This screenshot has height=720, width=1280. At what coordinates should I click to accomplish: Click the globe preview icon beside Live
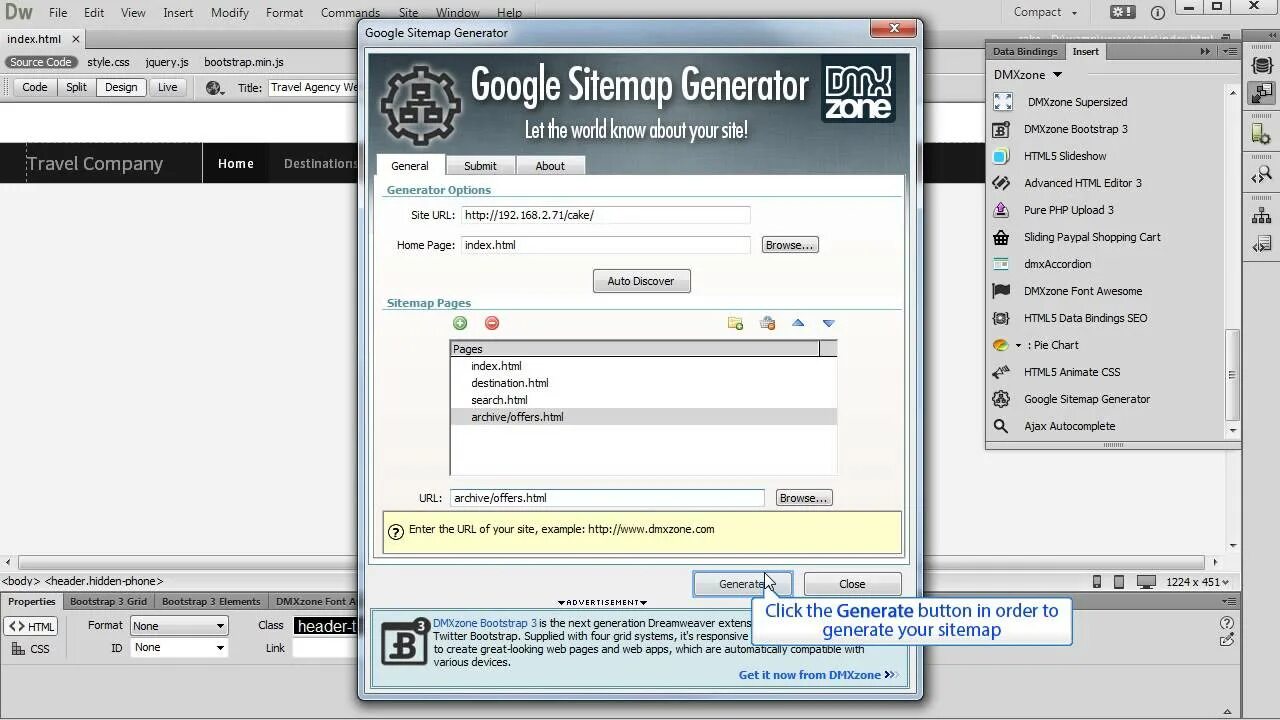[214, 88]
